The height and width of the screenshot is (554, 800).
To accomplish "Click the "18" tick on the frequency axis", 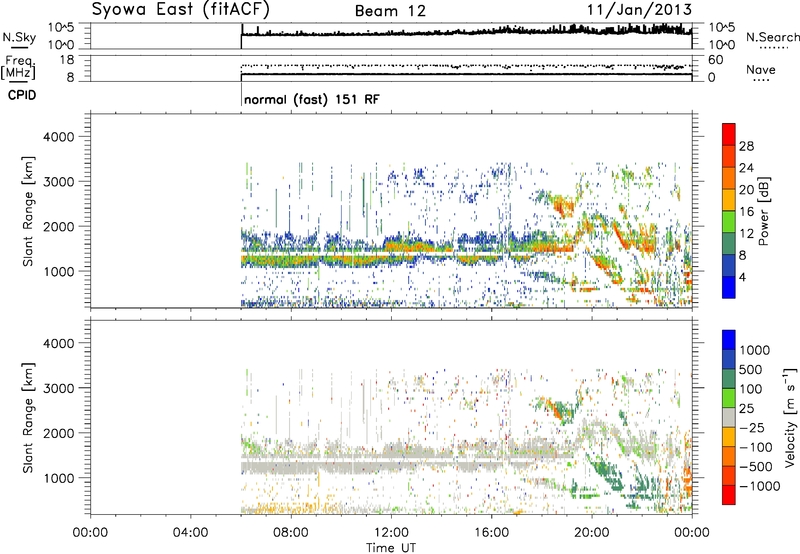I will click(67, 60).
